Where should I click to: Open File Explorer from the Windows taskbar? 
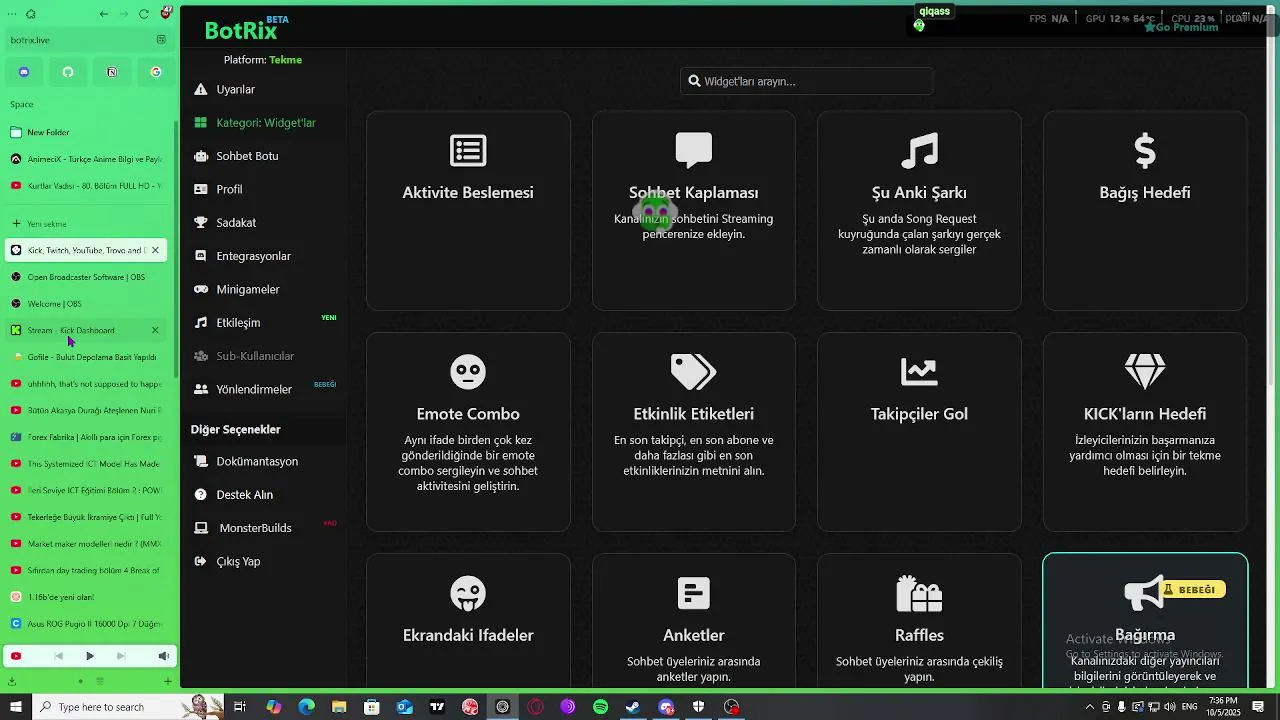(x=339, y=707)
